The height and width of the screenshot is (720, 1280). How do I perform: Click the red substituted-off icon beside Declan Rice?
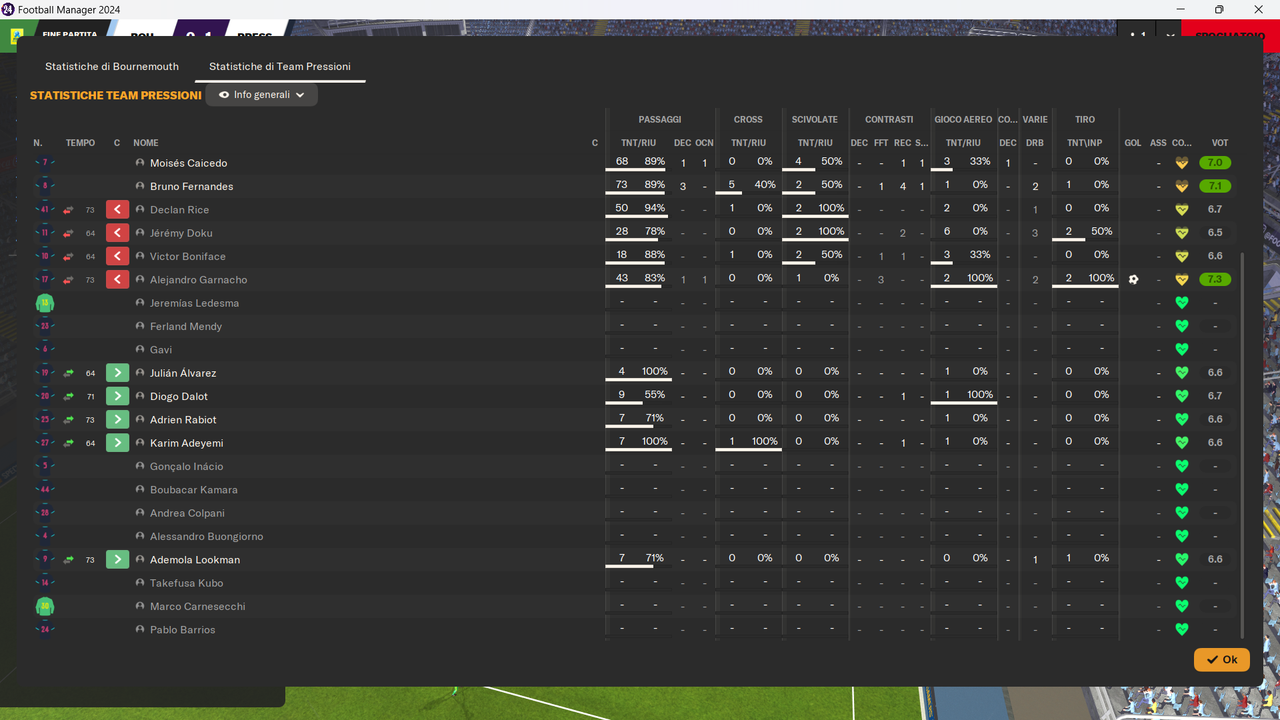click(x=117, y=209)
